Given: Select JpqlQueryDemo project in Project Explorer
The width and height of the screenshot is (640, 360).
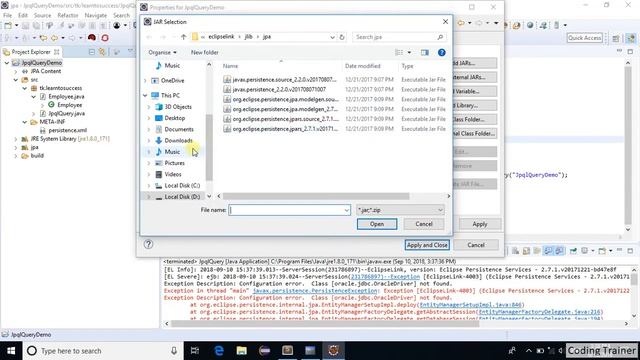Looking at the screenshot, I should coord(42,63).
